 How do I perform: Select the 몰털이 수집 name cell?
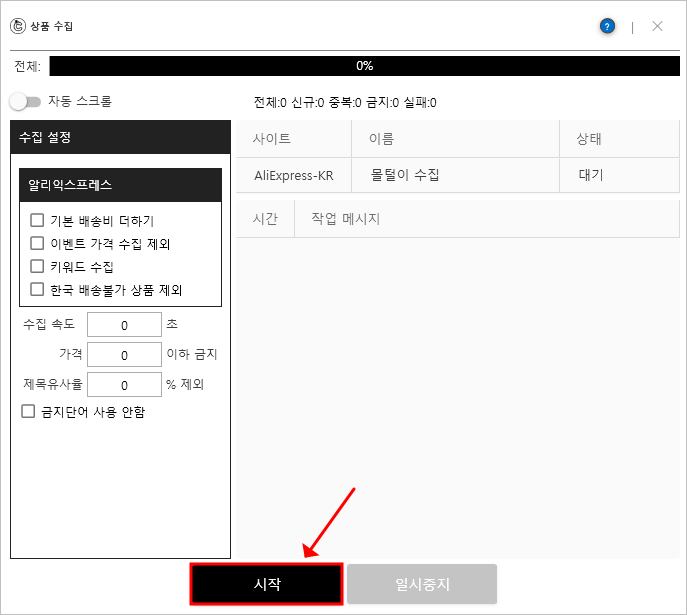pyautogui.click(x=455, y=175)
